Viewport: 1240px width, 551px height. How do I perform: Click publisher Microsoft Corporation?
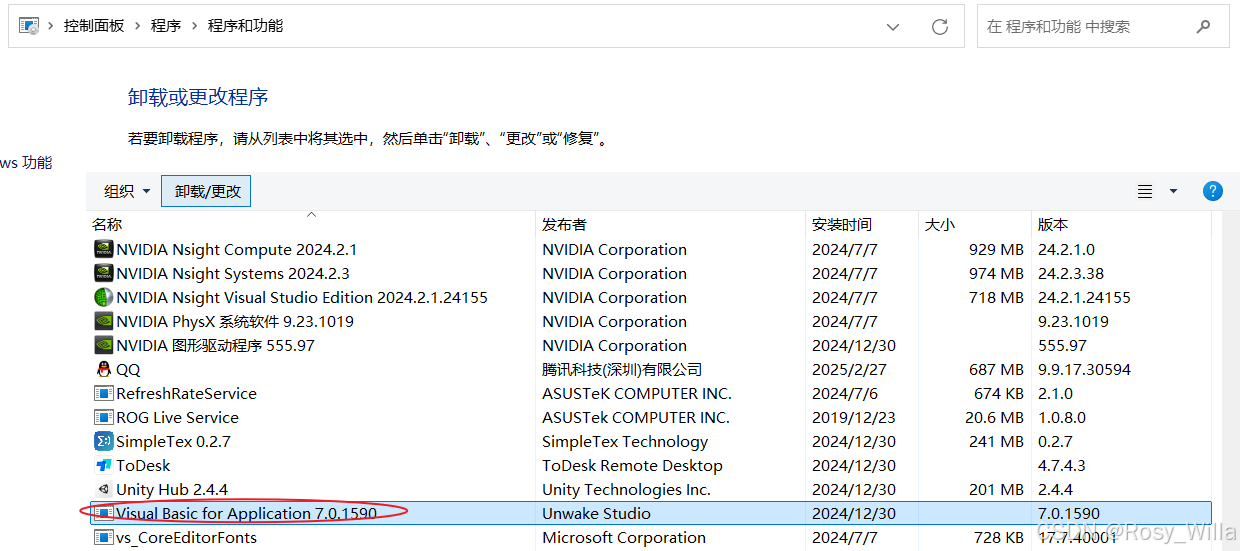pos(624,538)
